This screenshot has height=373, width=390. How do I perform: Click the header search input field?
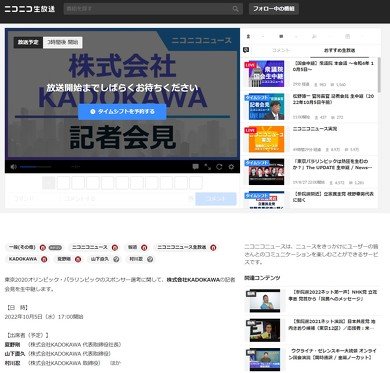click(x=148, y=9)
